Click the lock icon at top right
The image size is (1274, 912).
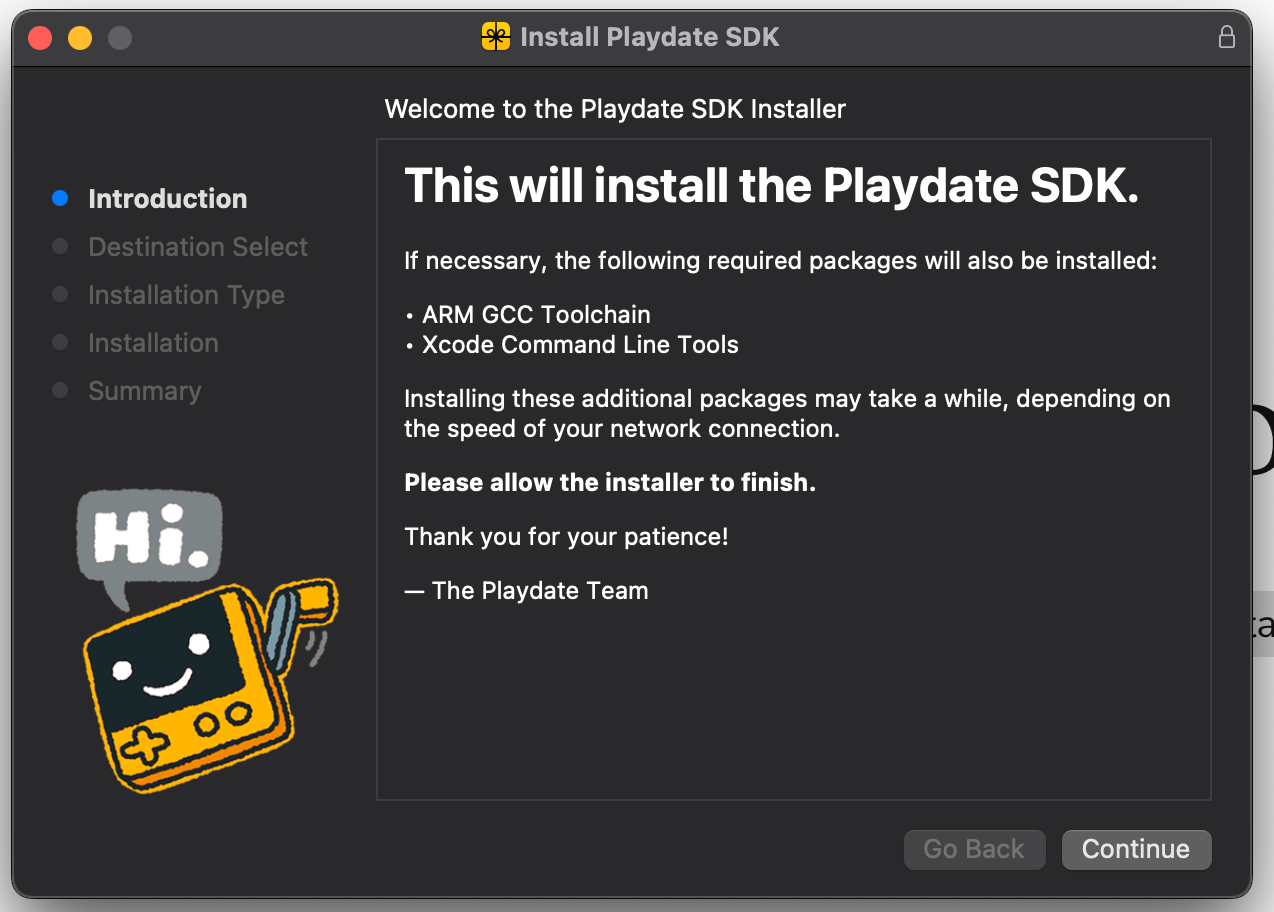click(1227, 37)
